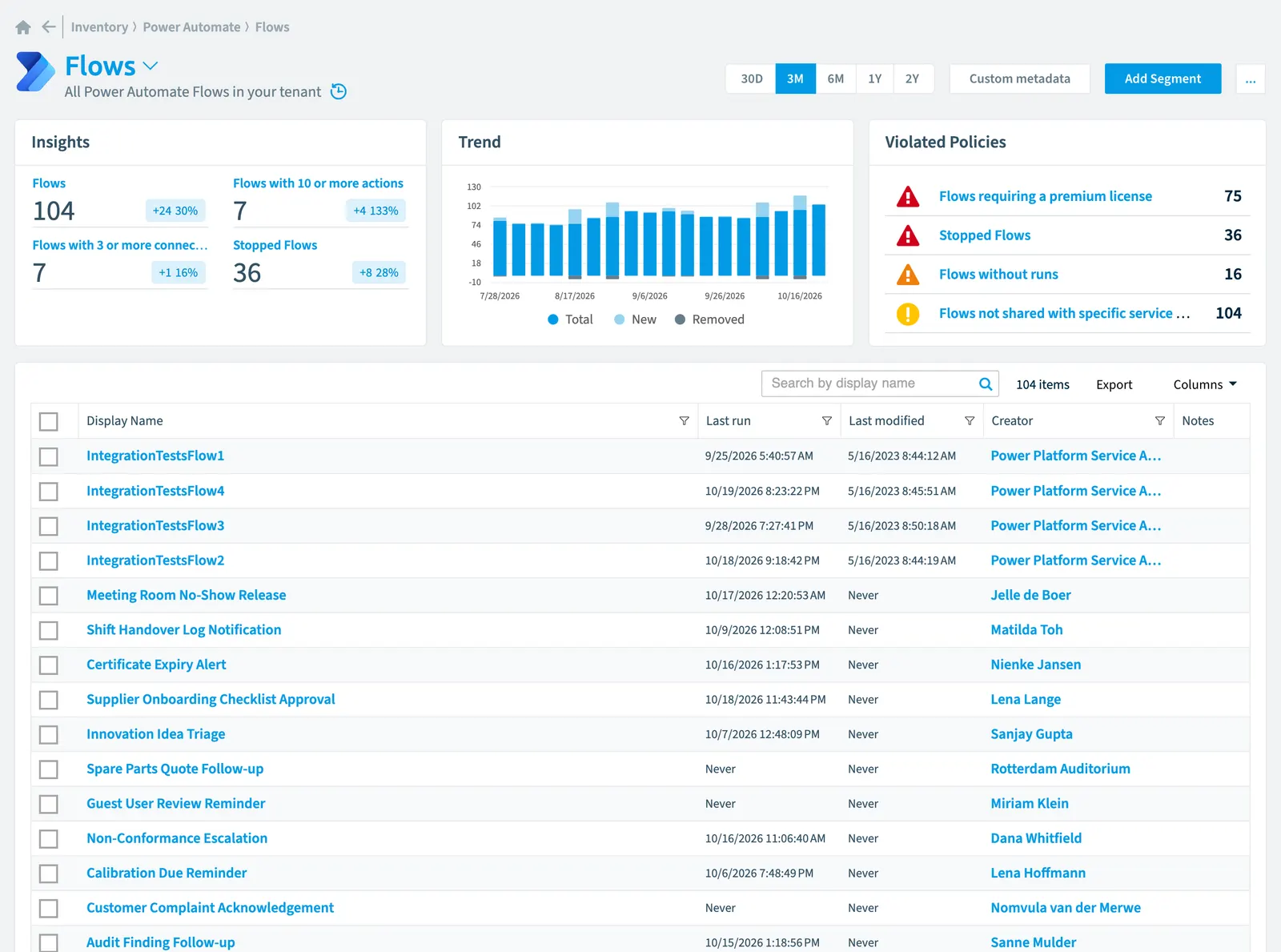
Task: Check the box for IntegrationTestsFlow3
Action: [x=49, y=526]
